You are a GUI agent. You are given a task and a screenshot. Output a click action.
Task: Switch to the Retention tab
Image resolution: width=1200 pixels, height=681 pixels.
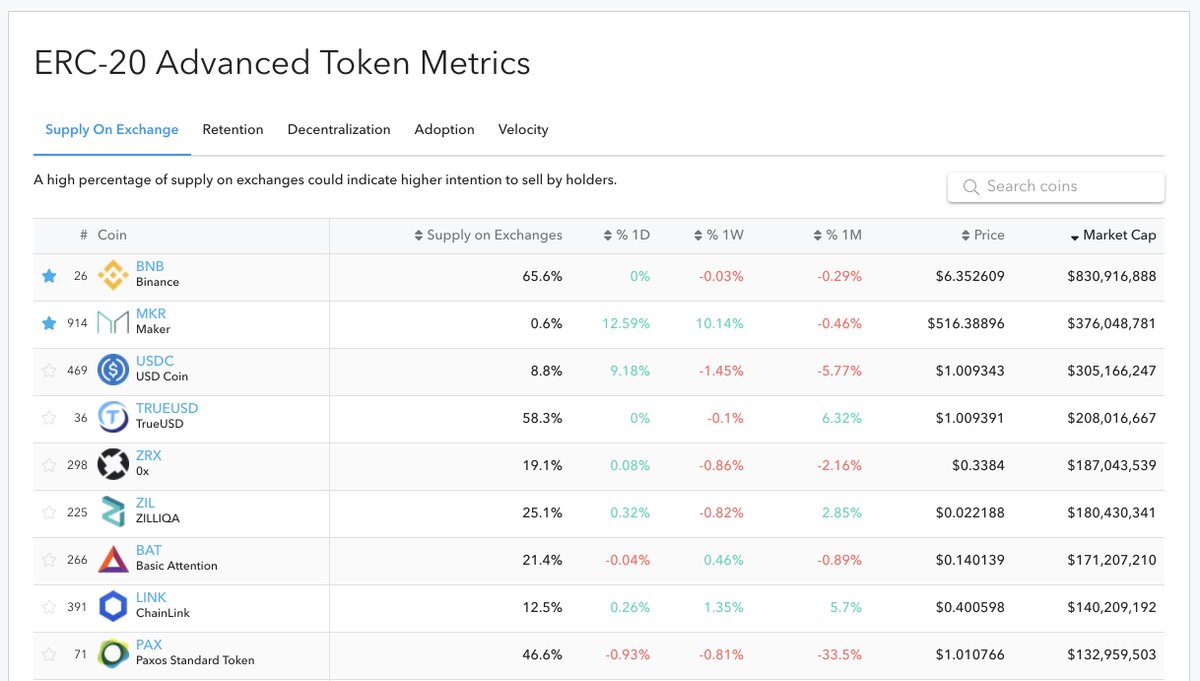tap(233, 129)
